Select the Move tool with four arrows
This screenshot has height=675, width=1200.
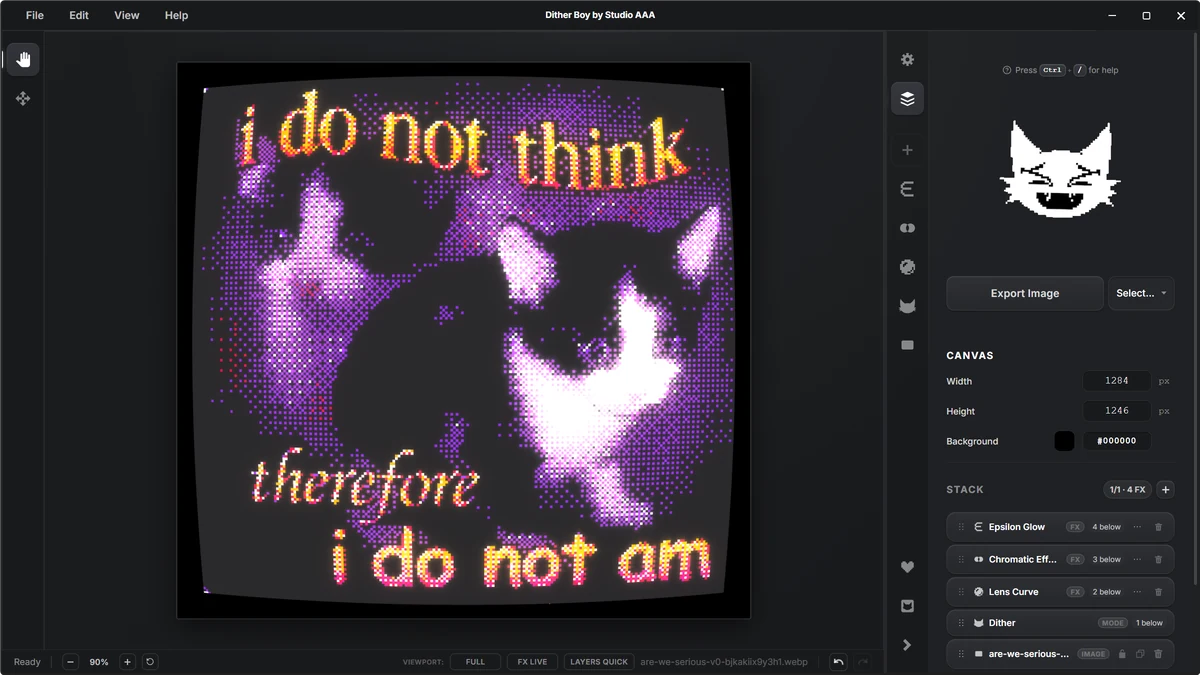coord(23,98)
